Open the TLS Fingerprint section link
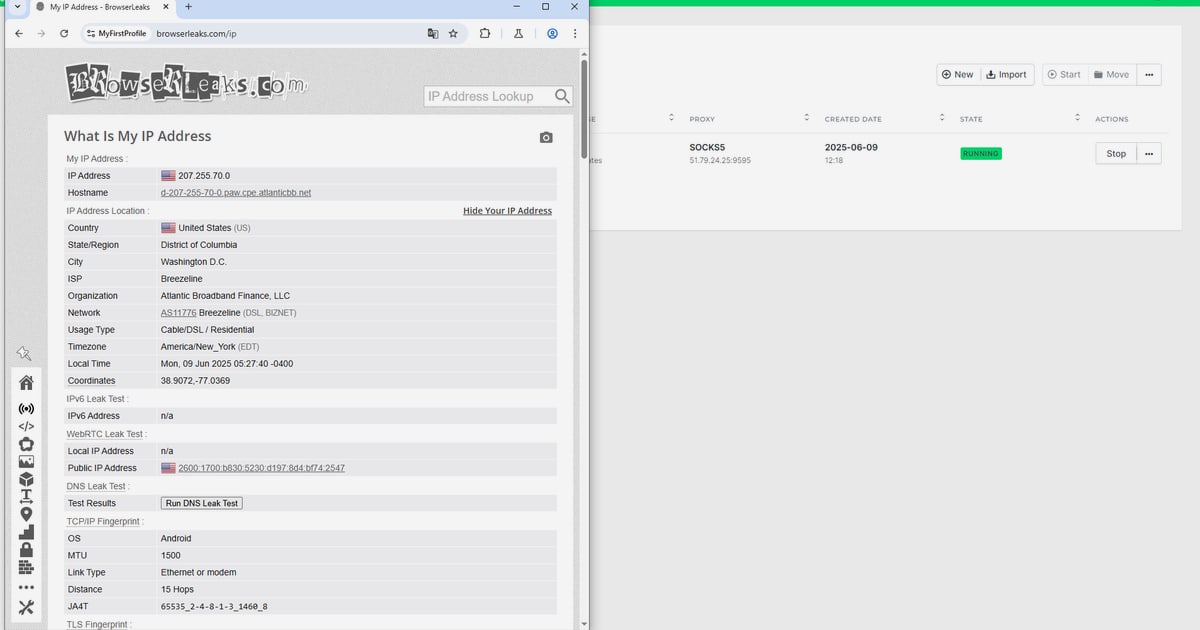Viewport: 1200px width, 630px height. (98, 624)
